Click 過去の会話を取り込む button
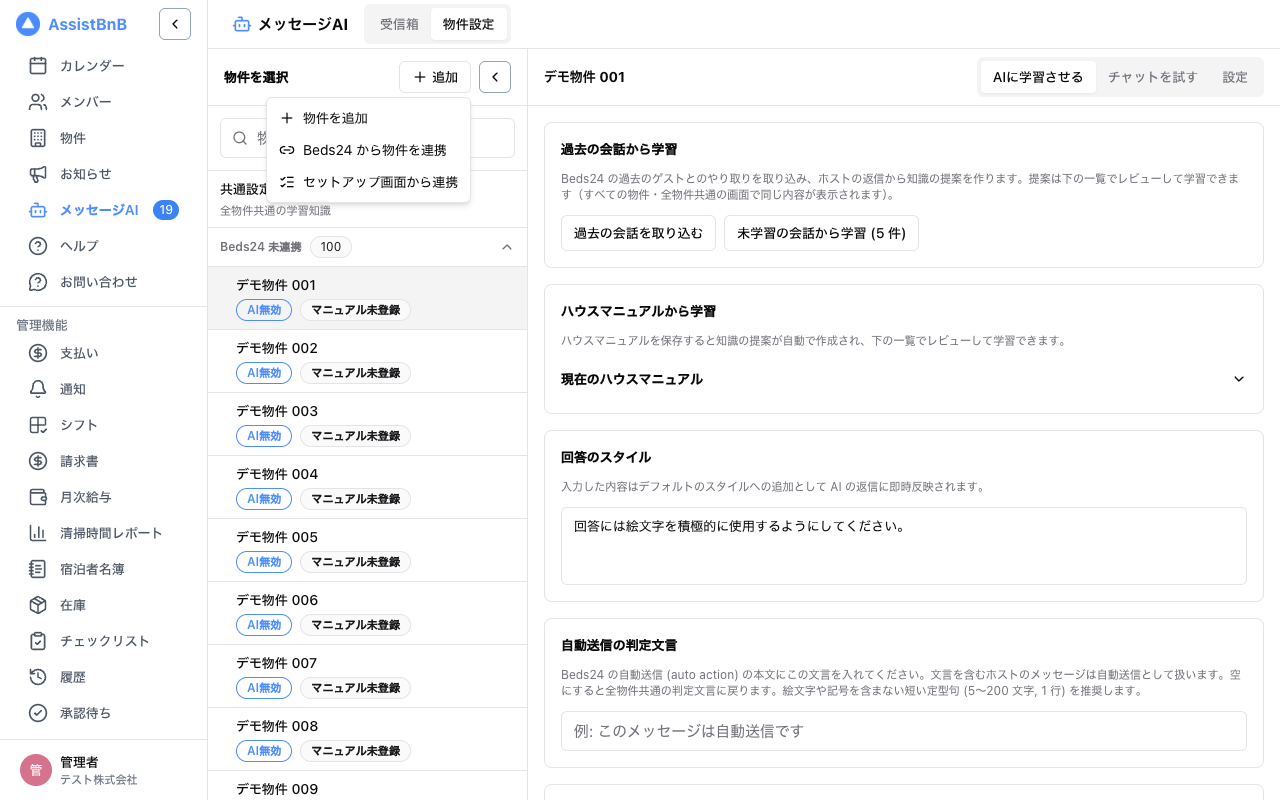Image resolution: width=1280 pixels, height=800 pixels. [638, 233]
